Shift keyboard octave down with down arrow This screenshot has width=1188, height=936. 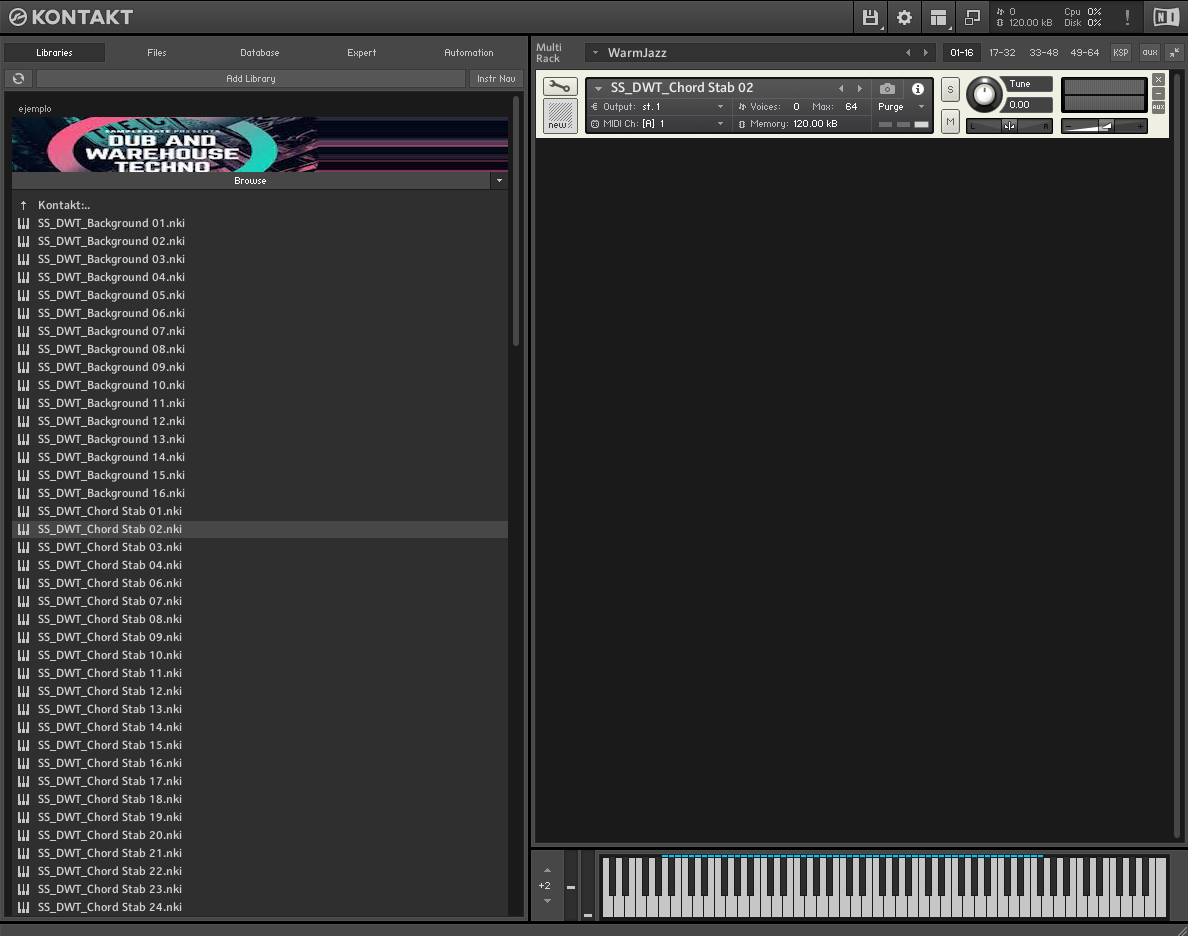pos(547,900)
